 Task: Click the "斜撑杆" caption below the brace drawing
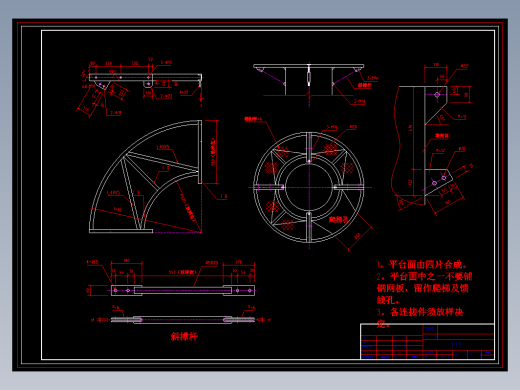[184, 336]
